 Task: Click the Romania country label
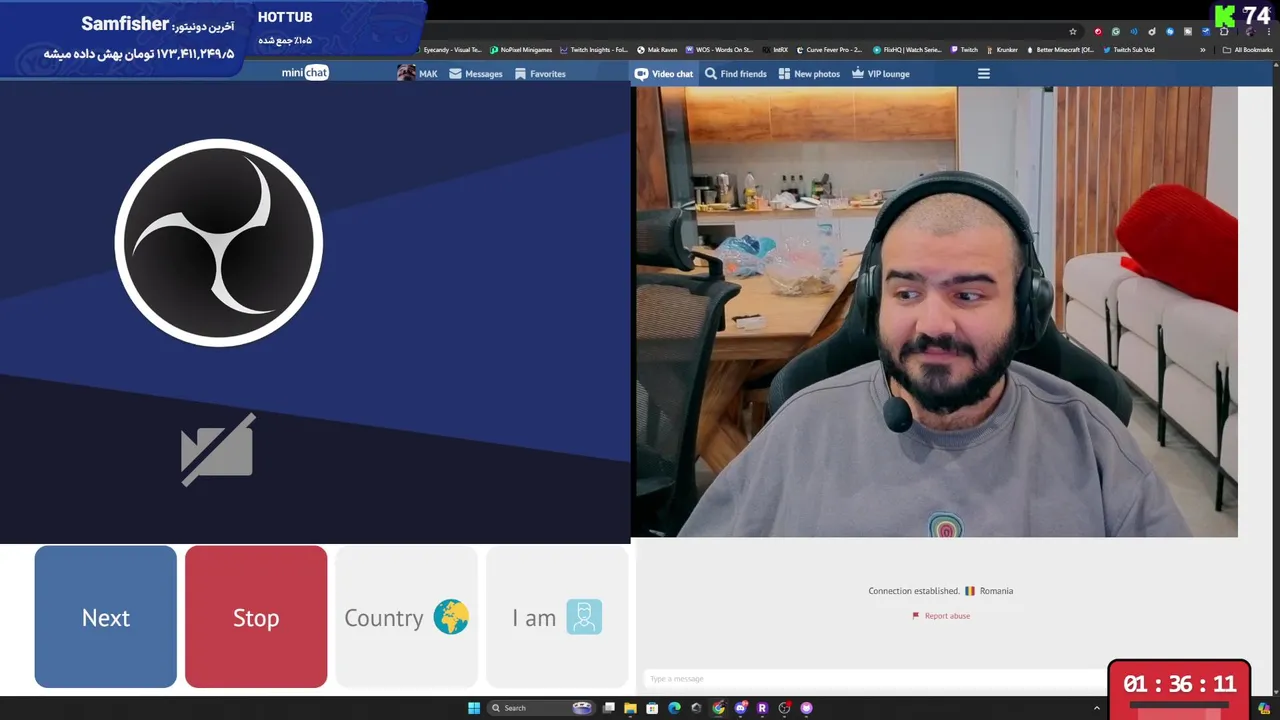click(x=996, y=591)
